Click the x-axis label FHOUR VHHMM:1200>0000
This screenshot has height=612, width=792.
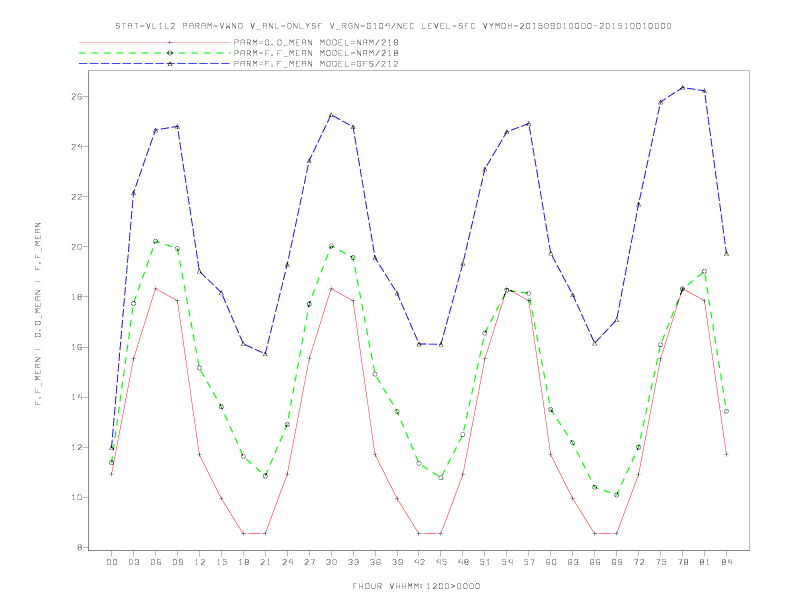416,586
